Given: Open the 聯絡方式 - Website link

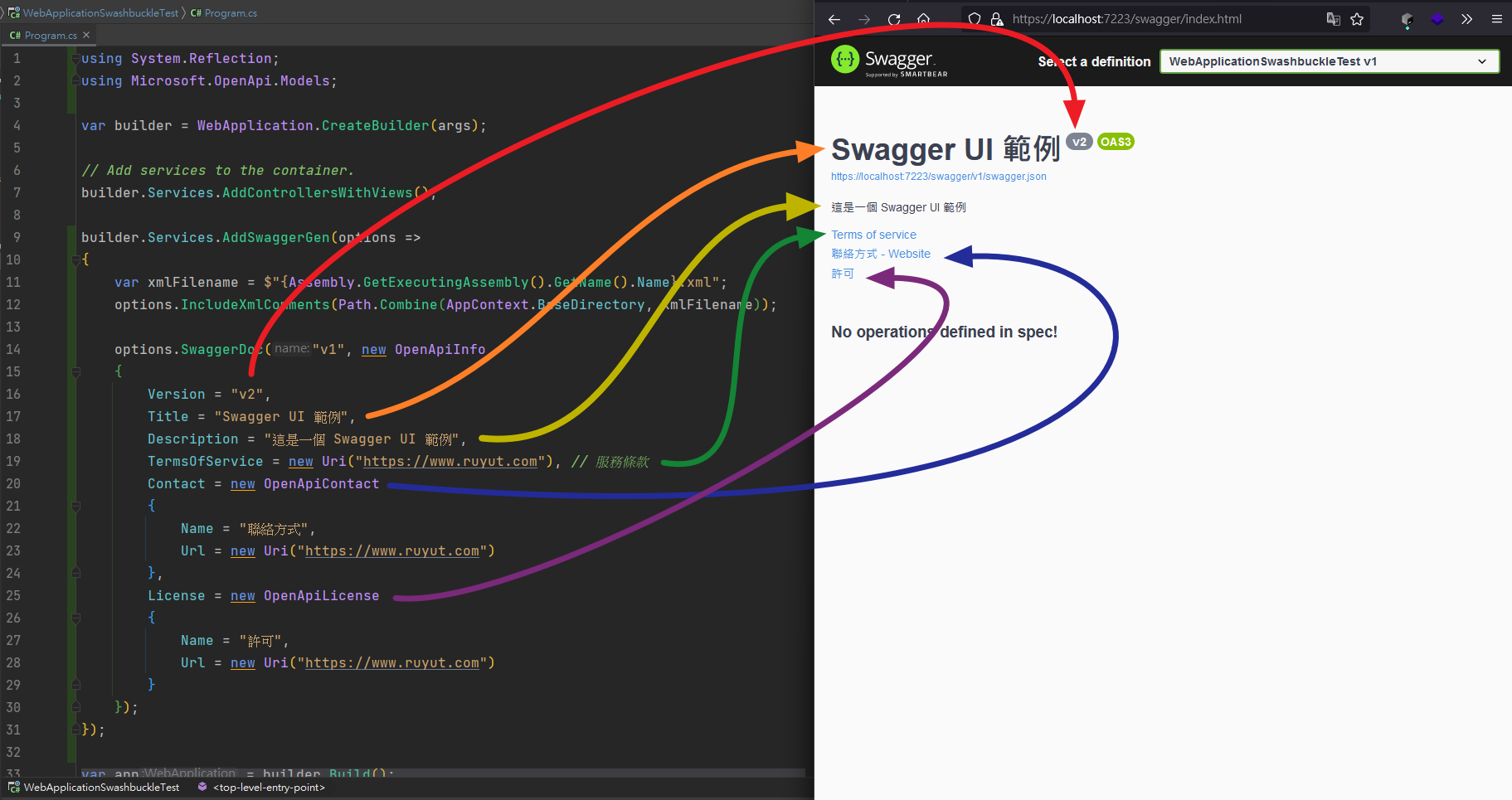Looking at the screenshot, I should (x=881, y=254).
